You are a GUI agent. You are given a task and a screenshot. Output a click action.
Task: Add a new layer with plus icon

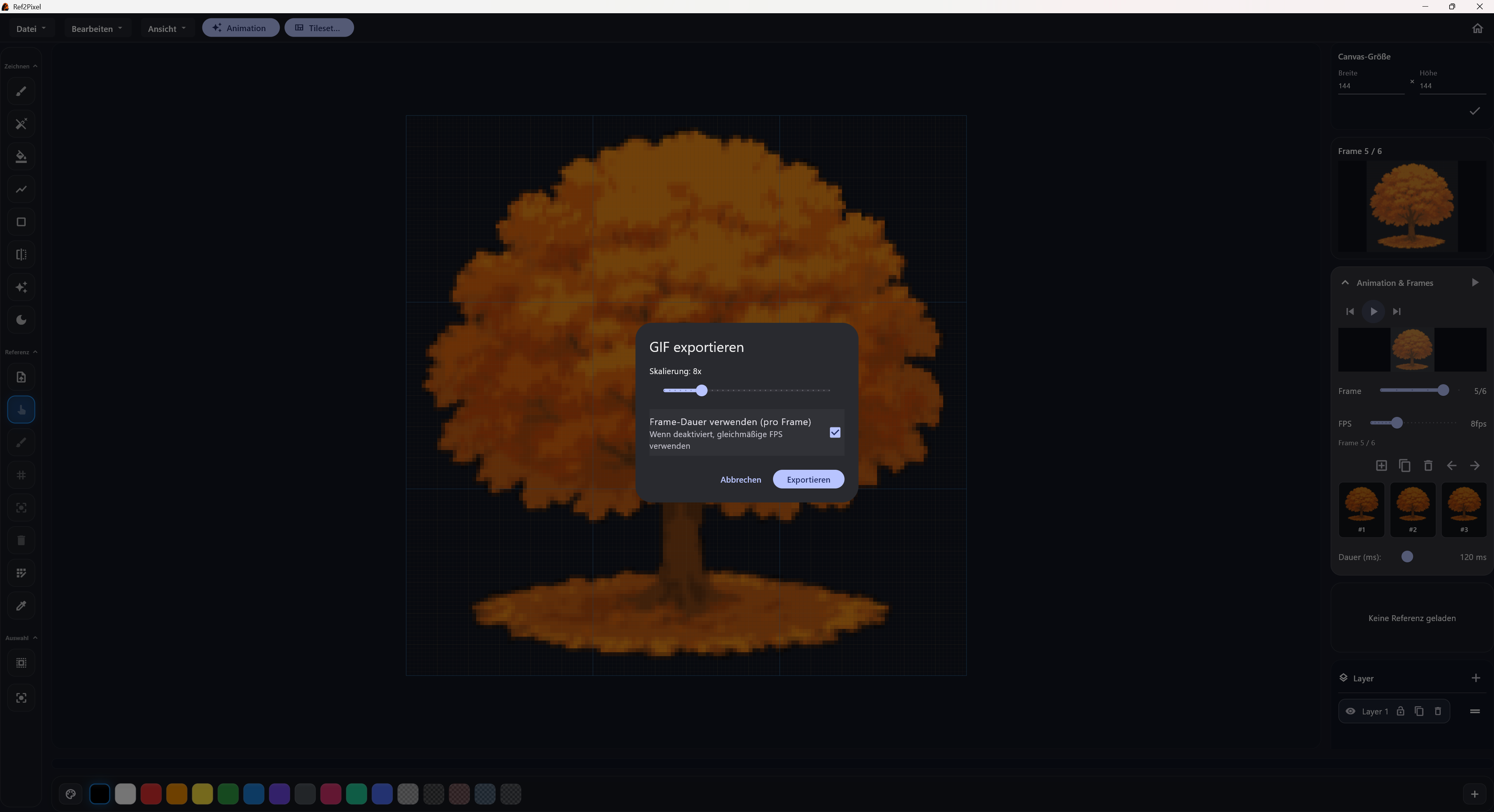(1475, 678)
